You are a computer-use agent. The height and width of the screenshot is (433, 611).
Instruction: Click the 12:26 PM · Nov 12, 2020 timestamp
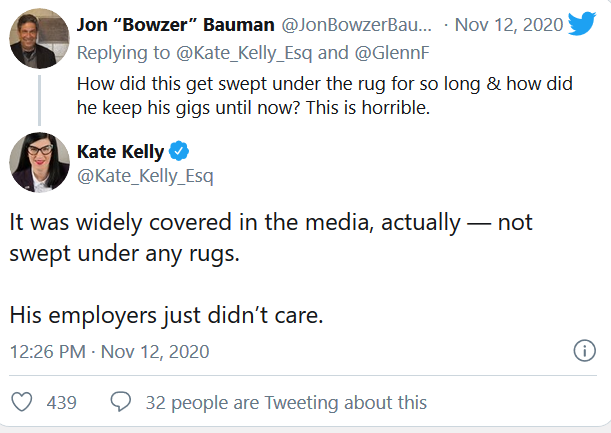point(109,352)
